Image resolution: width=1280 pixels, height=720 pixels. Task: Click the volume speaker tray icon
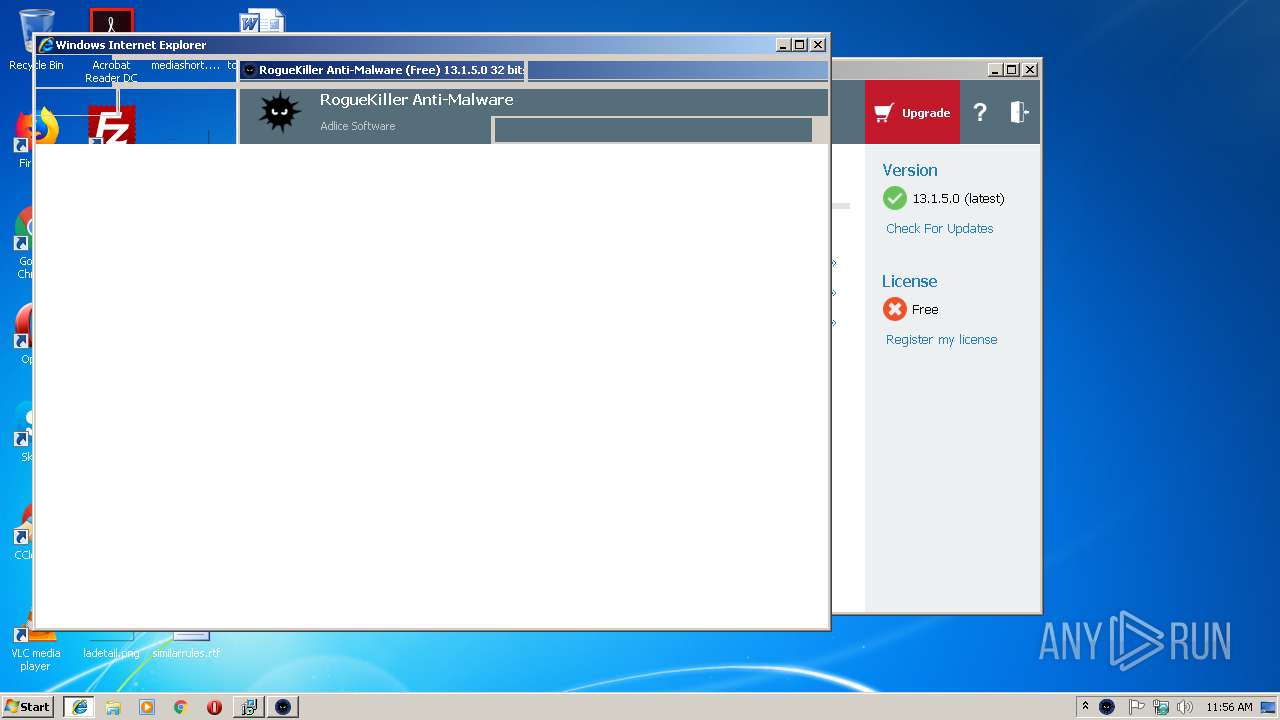coord(1185,707)
